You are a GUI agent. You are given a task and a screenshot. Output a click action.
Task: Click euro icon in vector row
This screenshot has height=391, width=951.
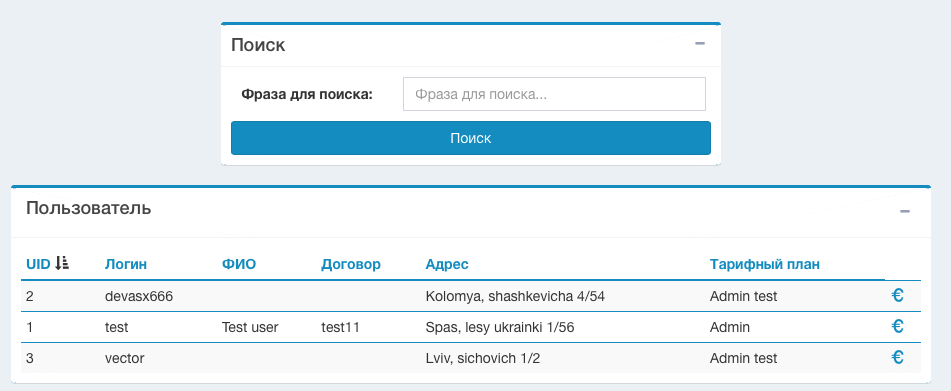[x=898, y=358]
